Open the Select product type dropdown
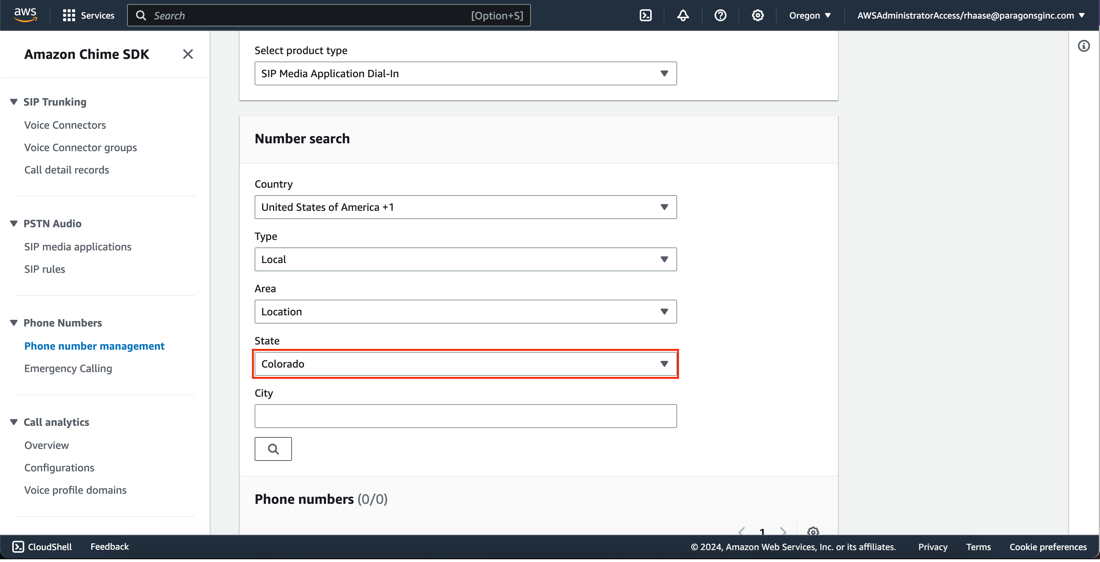 465,74
